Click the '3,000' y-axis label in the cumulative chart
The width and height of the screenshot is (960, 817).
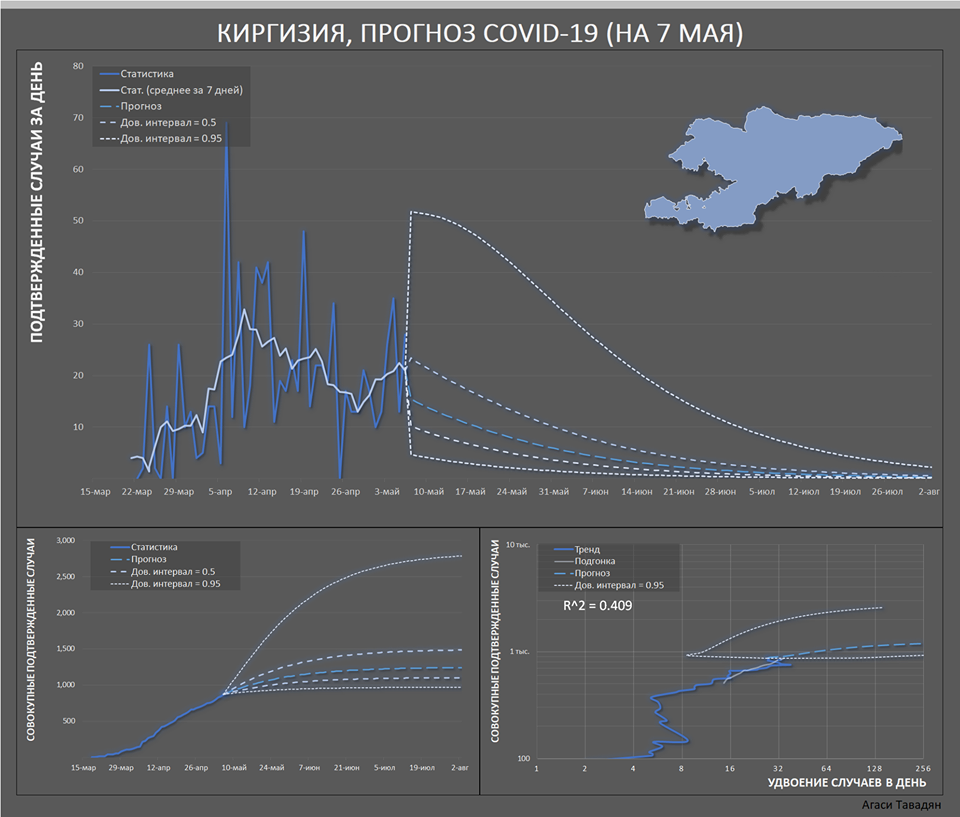coord(64,541)
